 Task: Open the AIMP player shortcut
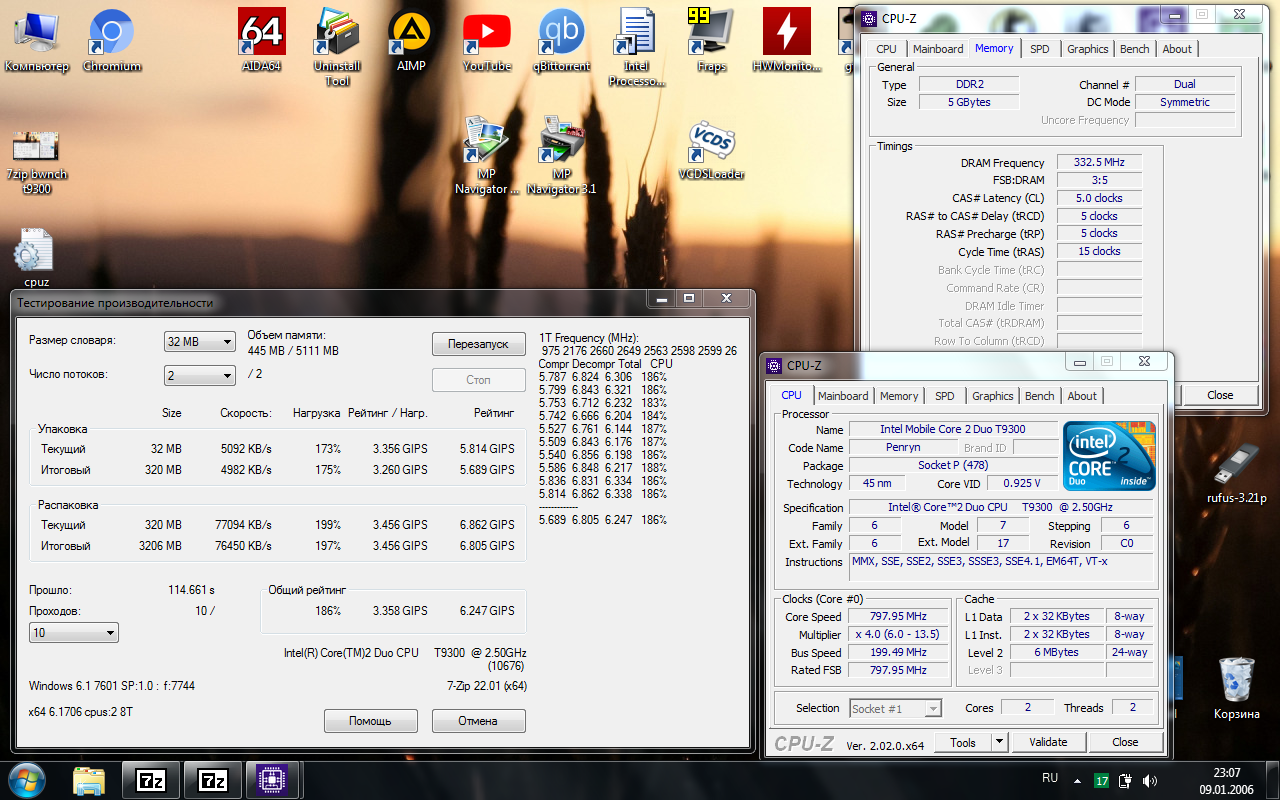(411, 40)
